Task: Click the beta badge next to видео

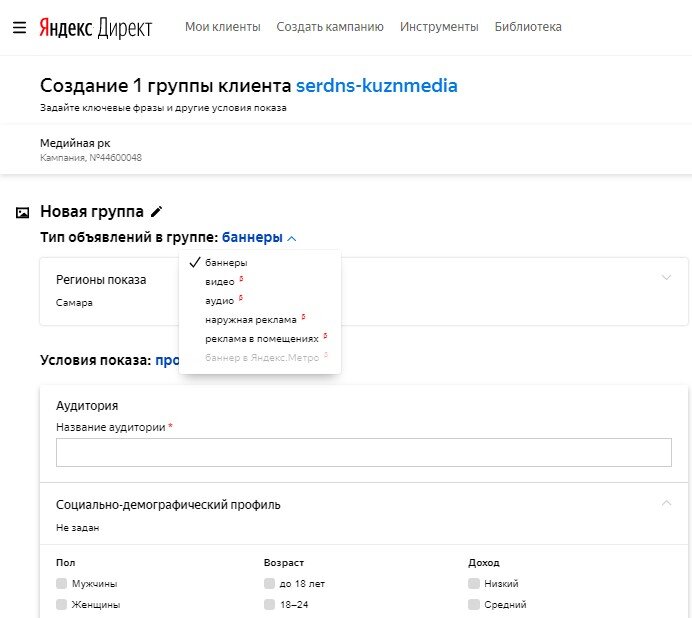Action: tap(242, 279)
